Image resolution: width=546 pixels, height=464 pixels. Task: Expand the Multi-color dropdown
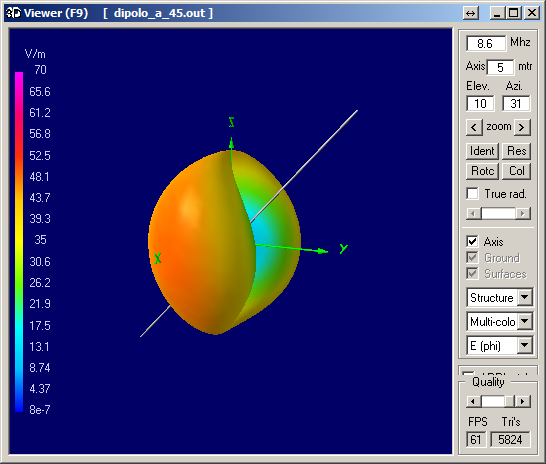(524, 321)
